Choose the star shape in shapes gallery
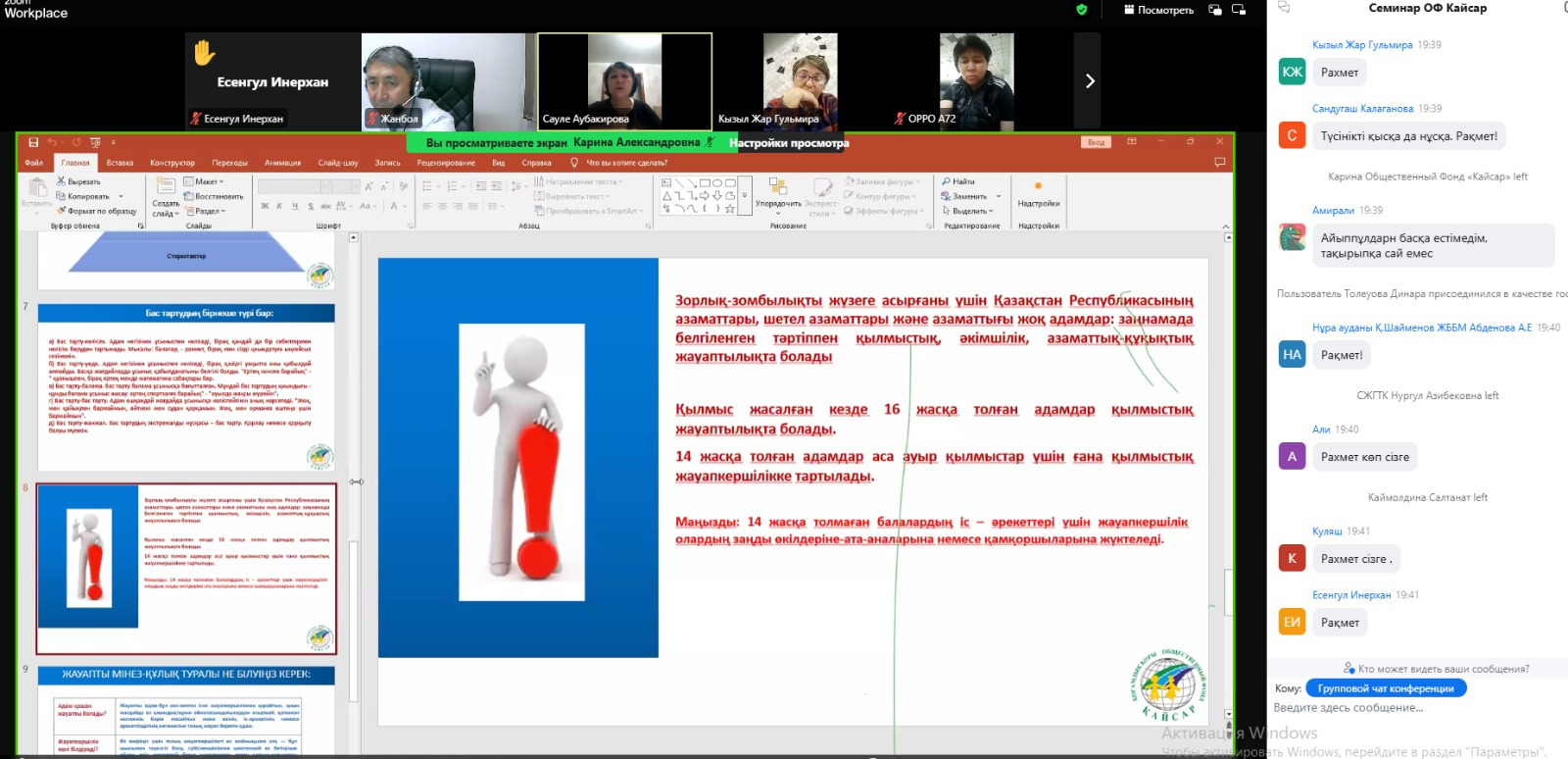 [x=730, y=209]
